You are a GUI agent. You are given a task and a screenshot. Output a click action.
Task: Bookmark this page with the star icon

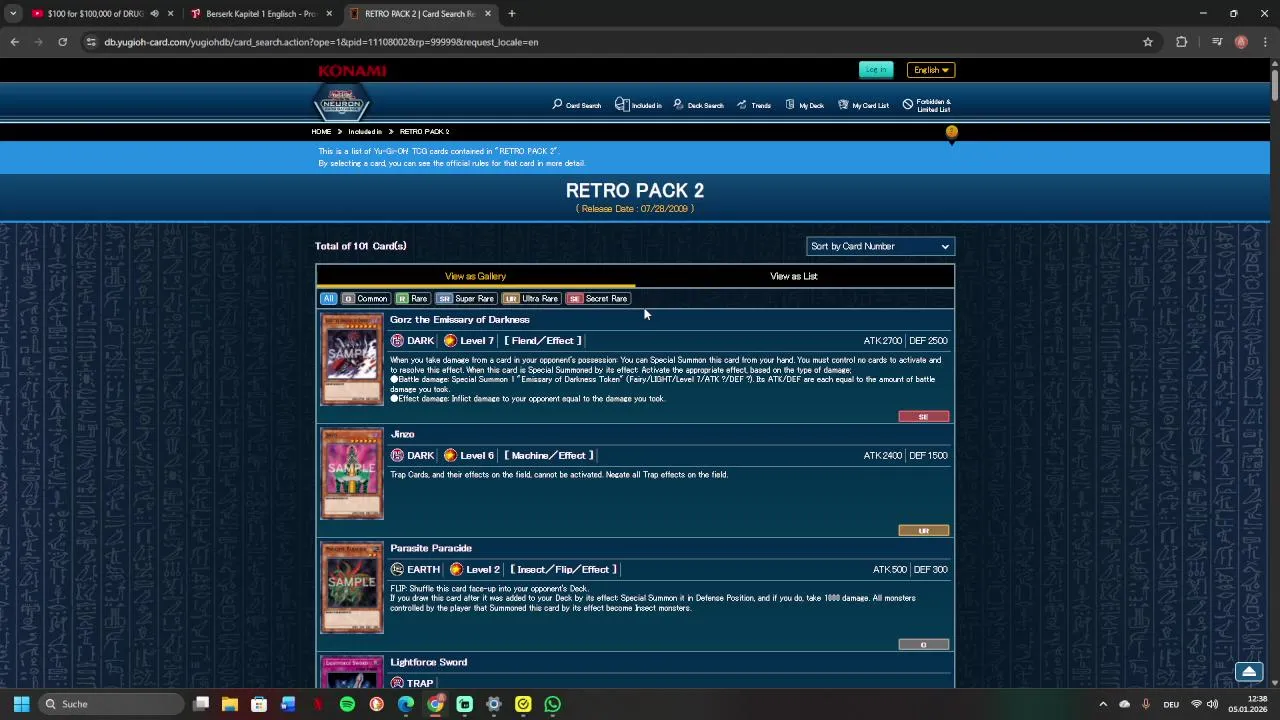tap(1148, 42)
